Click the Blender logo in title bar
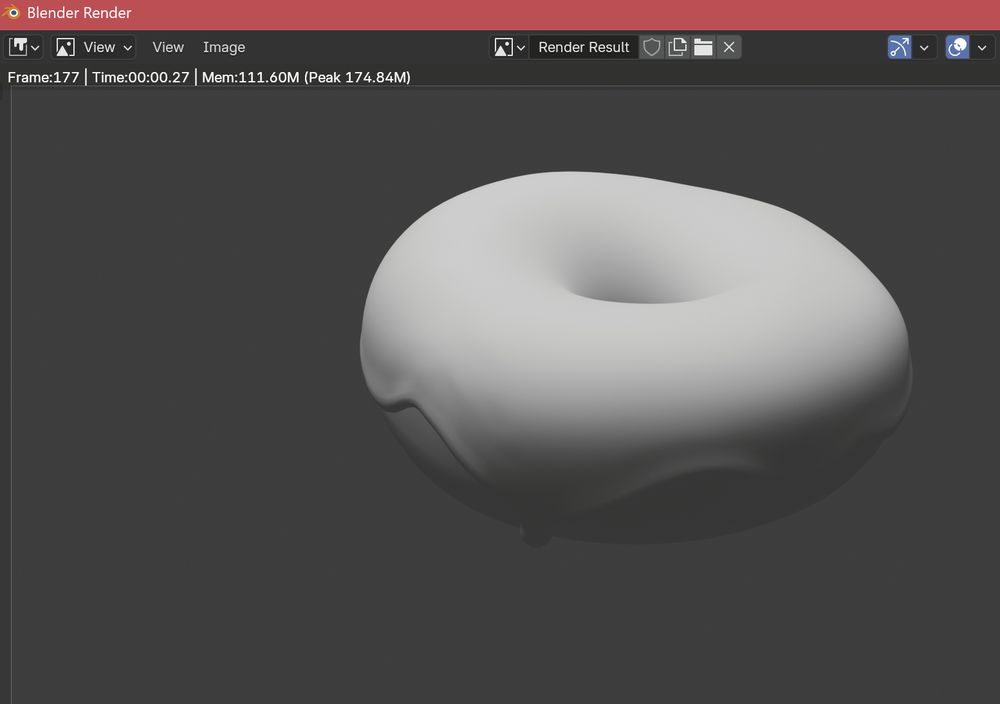This screenshot has width=1000, height=704. pos(11,12)
